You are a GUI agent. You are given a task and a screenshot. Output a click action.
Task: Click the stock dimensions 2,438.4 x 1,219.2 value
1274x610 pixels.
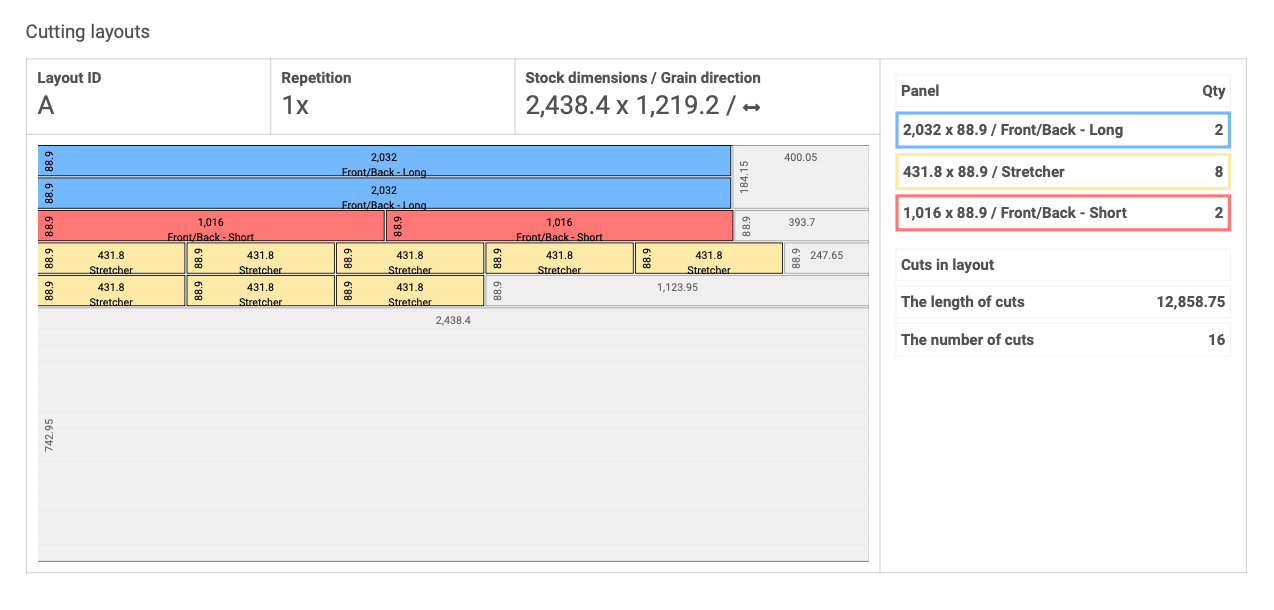tap(624, 106)
